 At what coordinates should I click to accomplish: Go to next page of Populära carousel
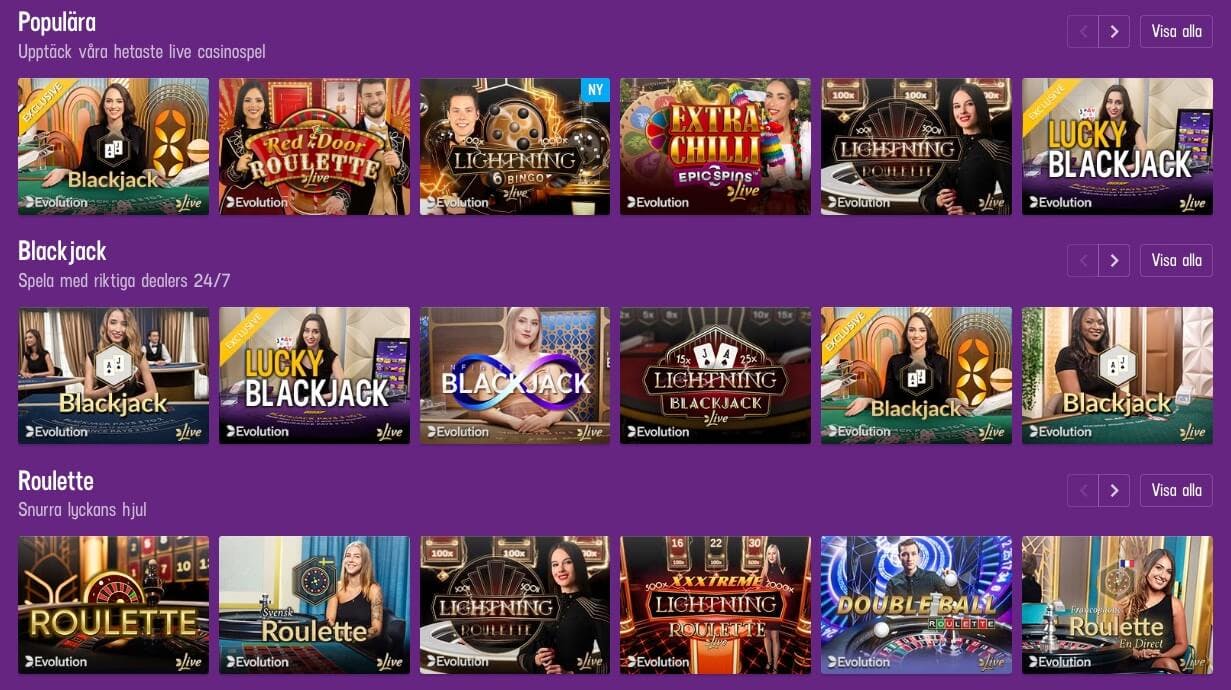point(1114,31)
